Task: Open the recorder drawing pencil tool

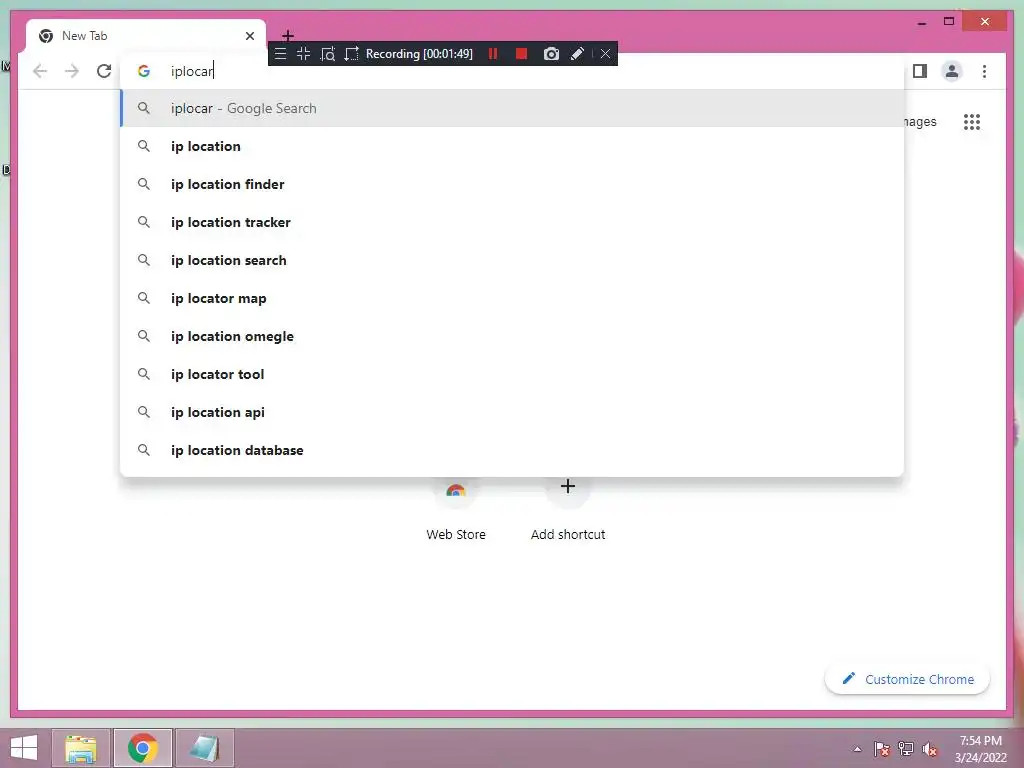Action: pos(577,54)
